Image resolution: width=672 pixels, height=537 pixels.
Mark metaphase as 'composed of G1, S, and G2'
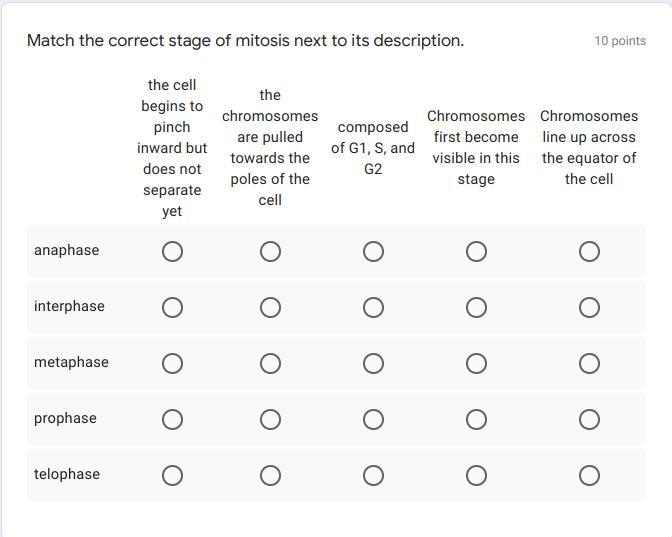pyautogui.click(x=373, y=363)
